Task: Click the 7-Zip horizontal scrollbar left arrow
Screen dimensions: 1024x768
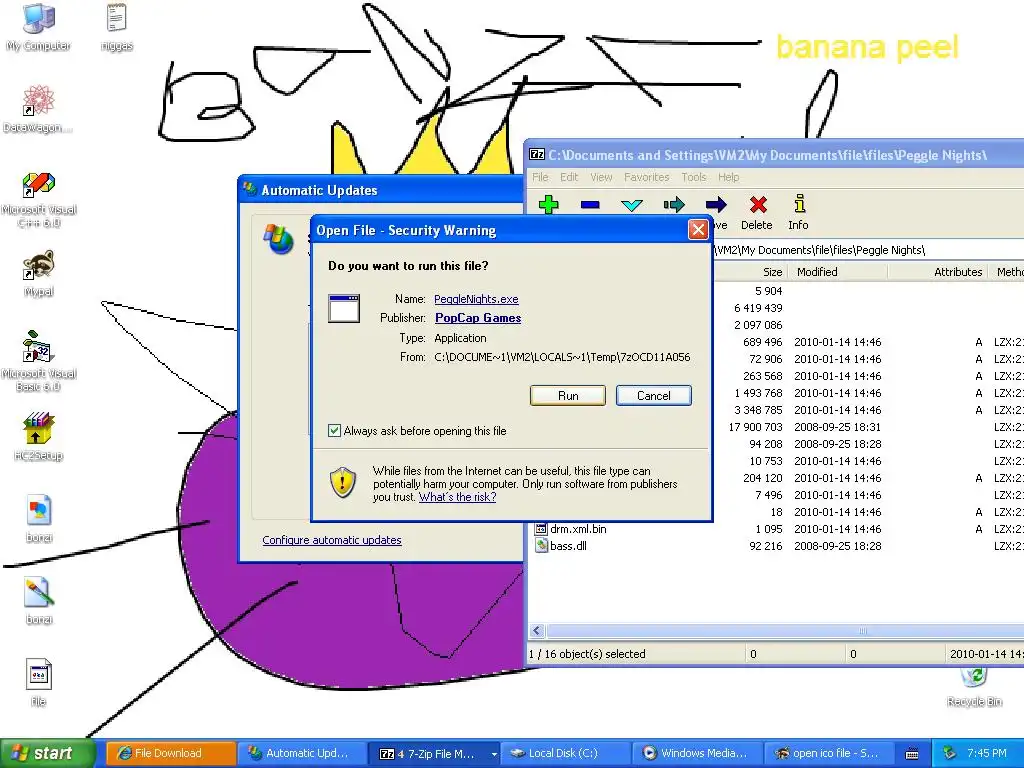Action: tap(537, 631)
